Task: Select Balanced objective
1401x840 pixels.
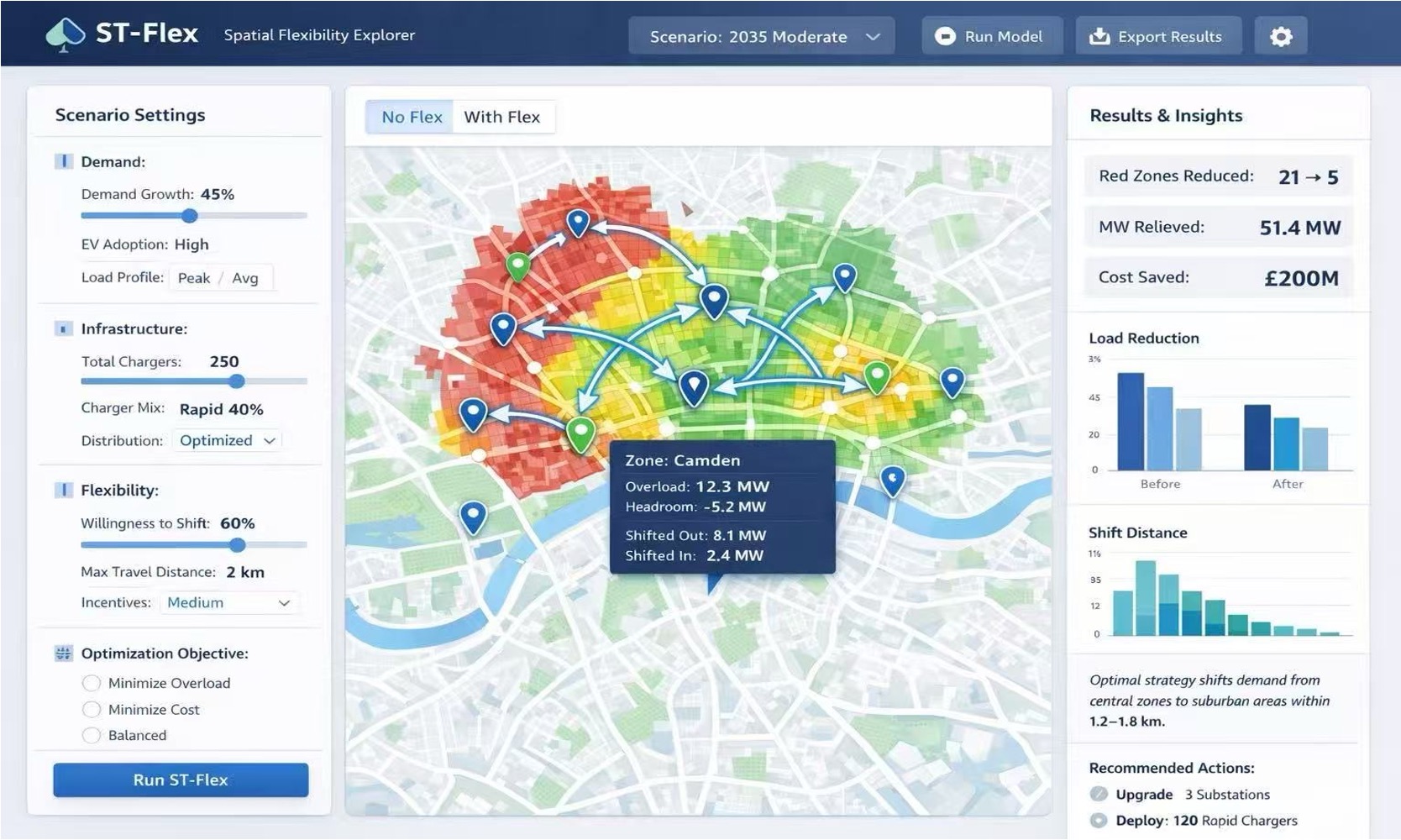Action: point(91,736)
